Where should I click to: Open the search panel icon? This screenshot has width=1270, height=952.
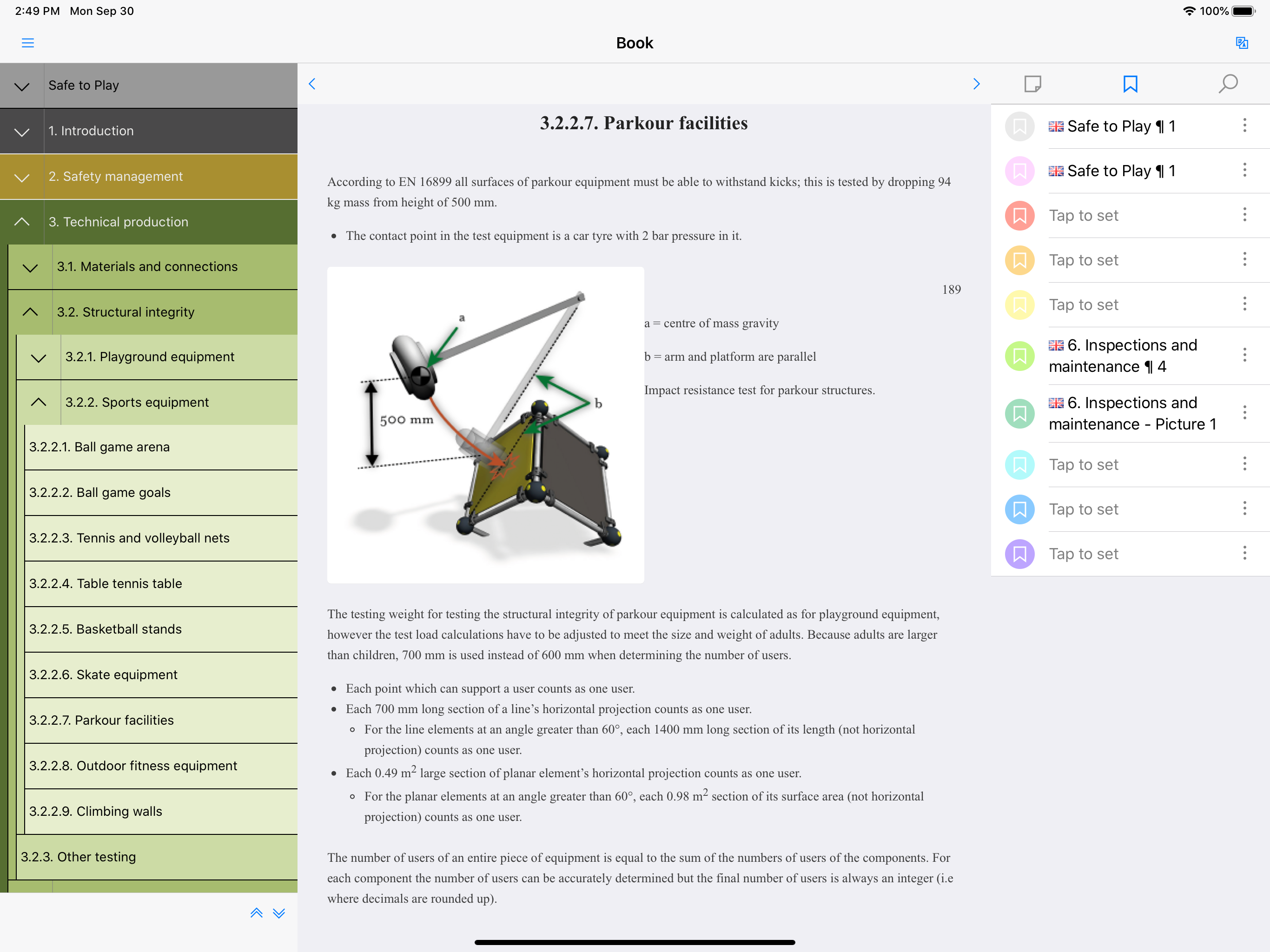click(1228, 84)
